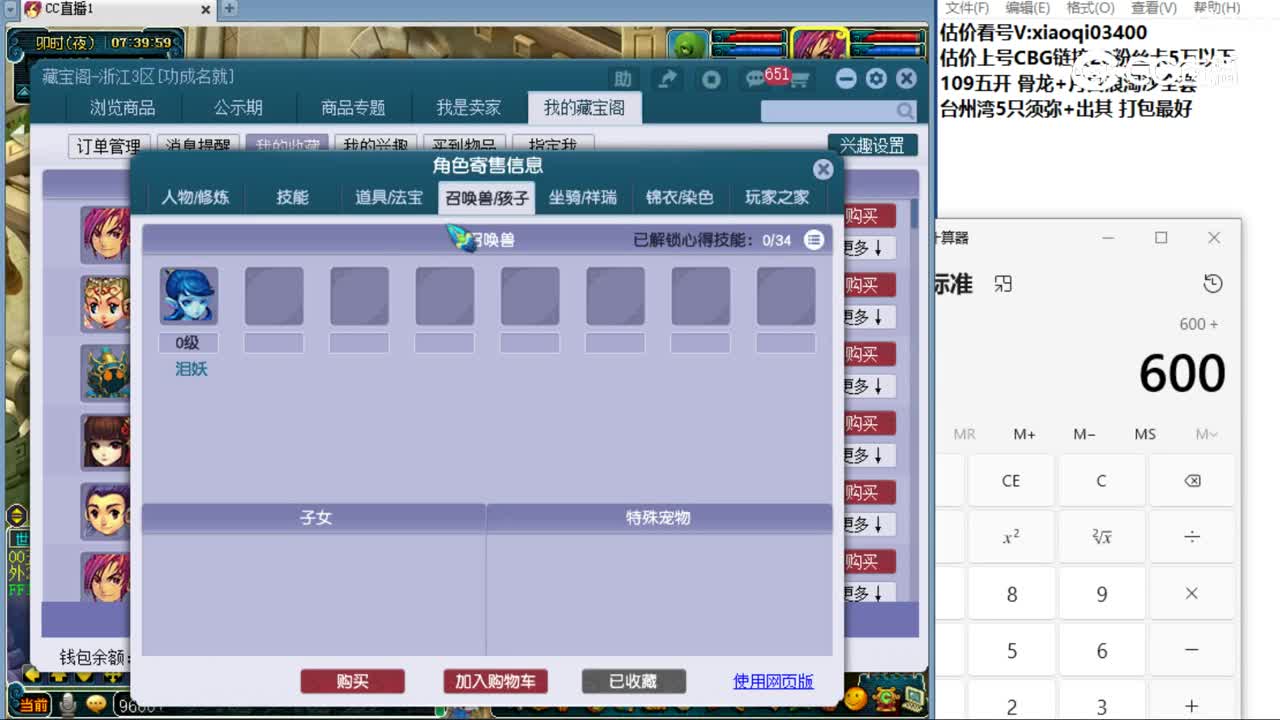Switch to the 坐骑/祥瑞 tab
The image size is (1280, 720).
[x=583, y=197]
